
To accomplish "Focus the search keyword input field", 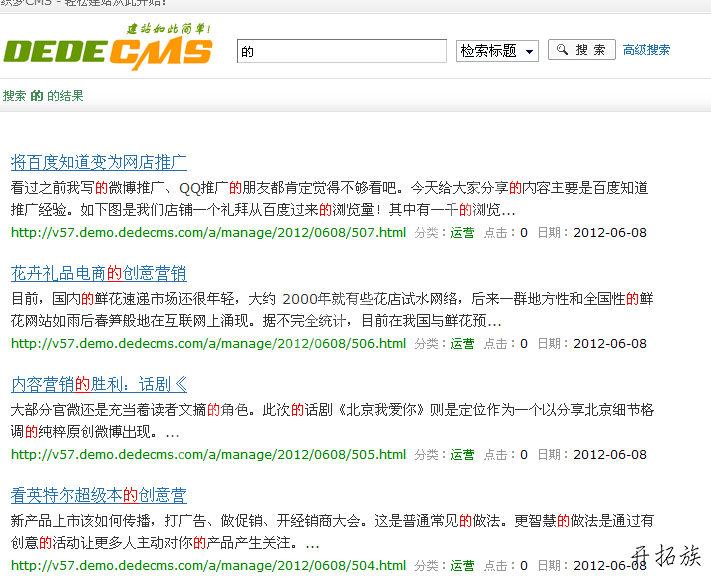I will 341,51.
